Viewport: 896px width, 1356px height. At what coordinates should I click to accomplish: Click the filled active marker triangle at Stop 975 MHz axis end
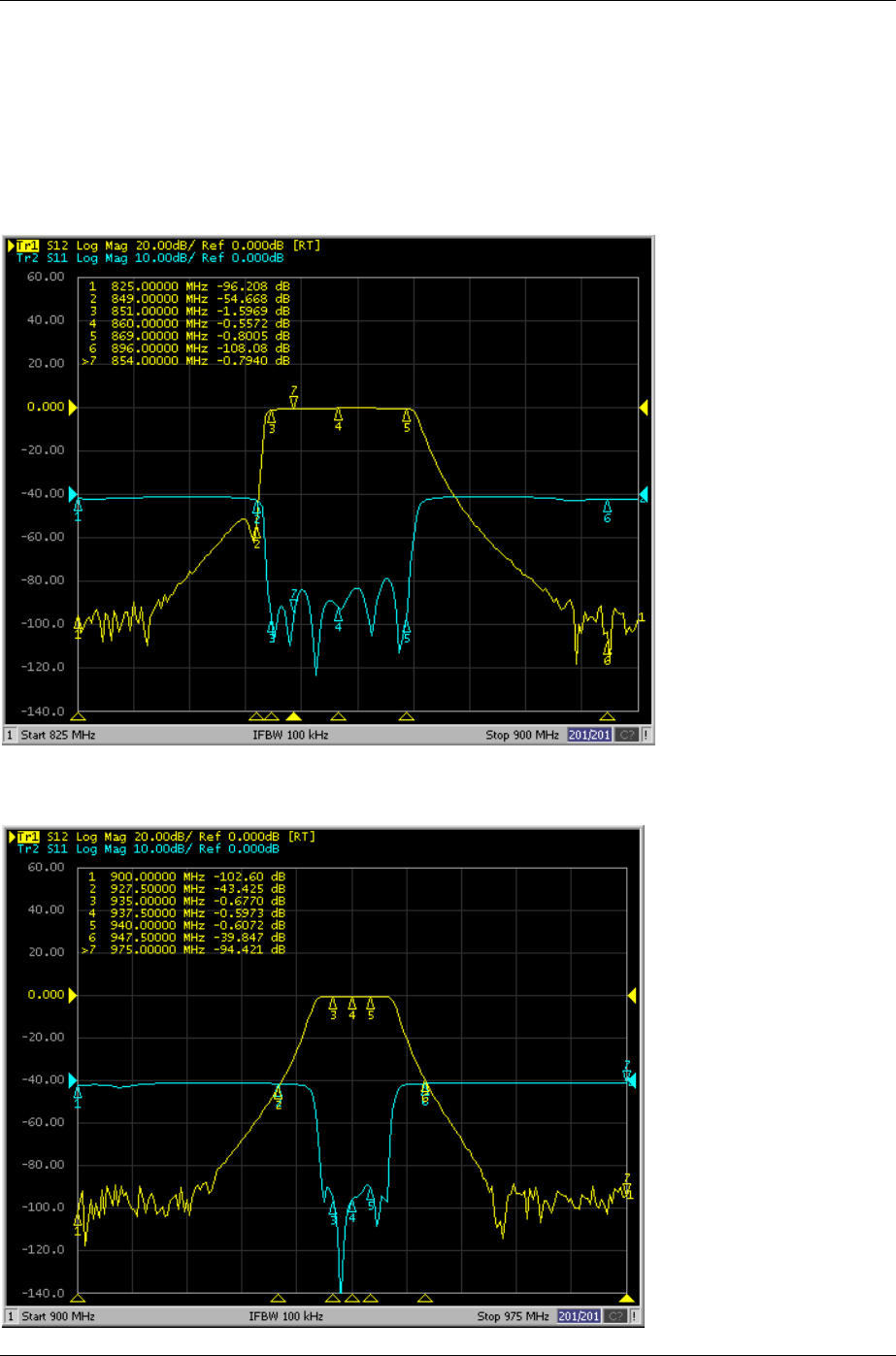pos(627,1298)
